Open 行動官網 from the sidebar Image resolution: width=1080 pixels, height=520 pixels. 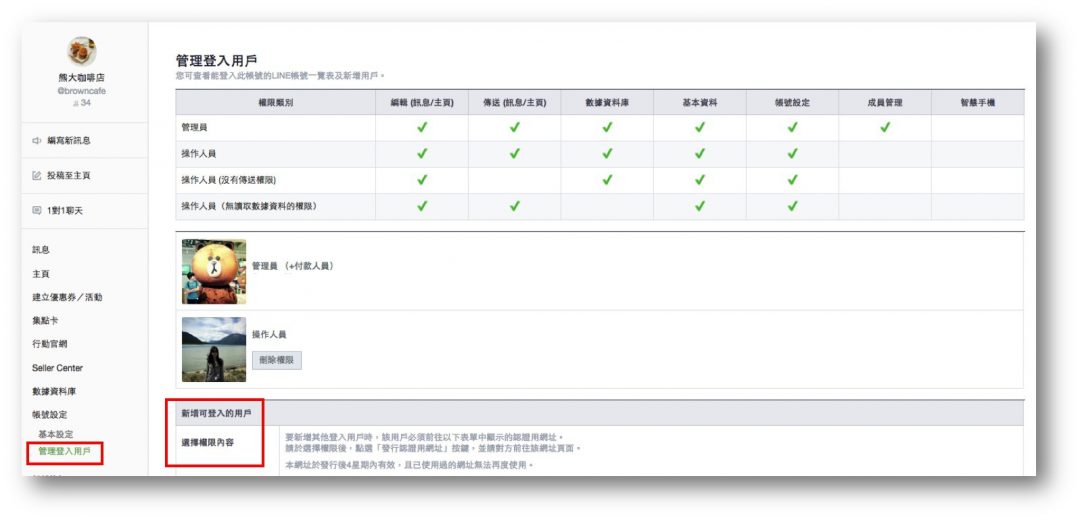click(50, 344)
